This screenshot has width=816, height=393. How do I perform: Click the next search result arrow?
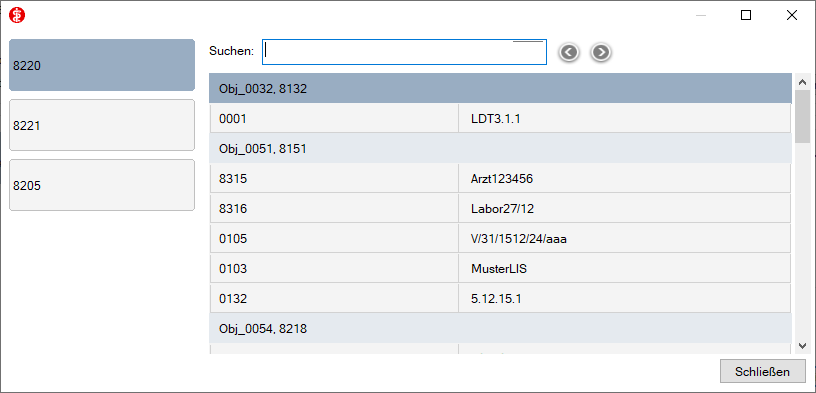tap(601, 52)
